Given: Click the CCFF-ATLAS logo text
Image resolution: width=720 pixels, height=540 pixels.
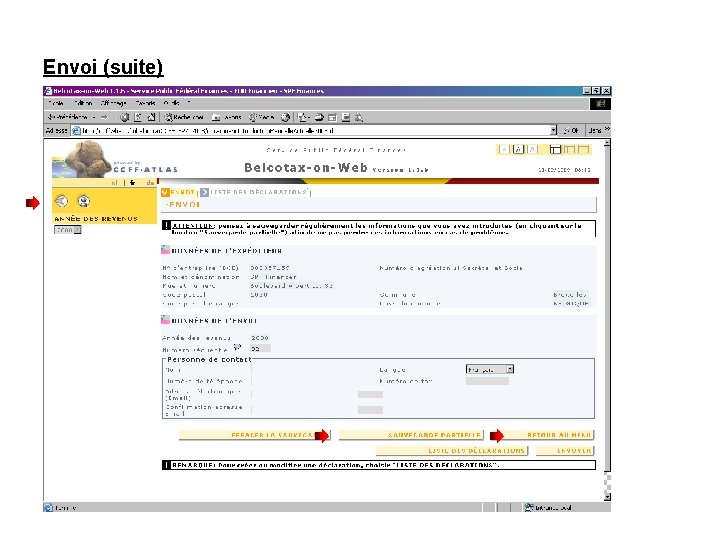Looking at the screenshot, I should pyautogui.click(x=146, y=169).
